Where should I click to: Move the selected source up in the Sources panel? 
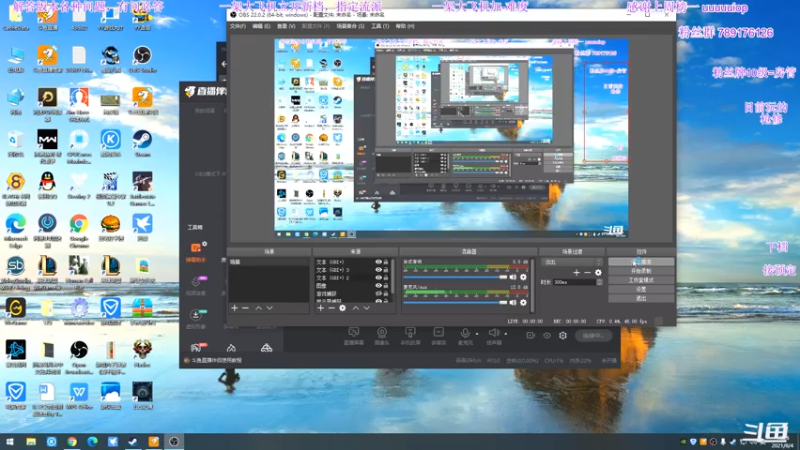pyautogui.click(x=356, y=308)
